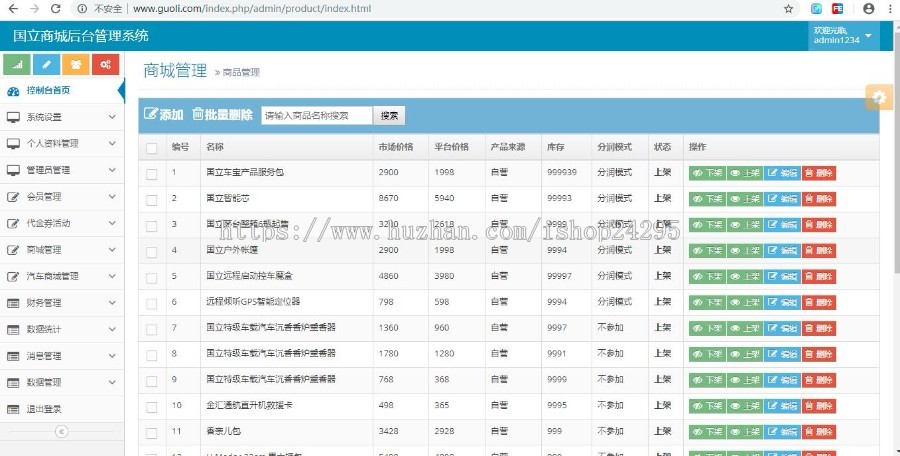
Task: Expand the 汽车商城管理 sidebar menu
Action: pyautogui.click(x=61, y=276)
